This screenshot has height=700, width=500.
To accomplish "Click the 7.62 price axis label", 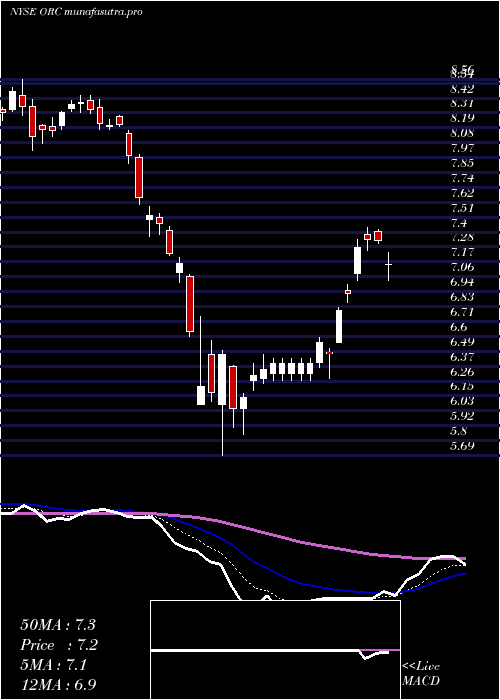I will tap(462, 193).
